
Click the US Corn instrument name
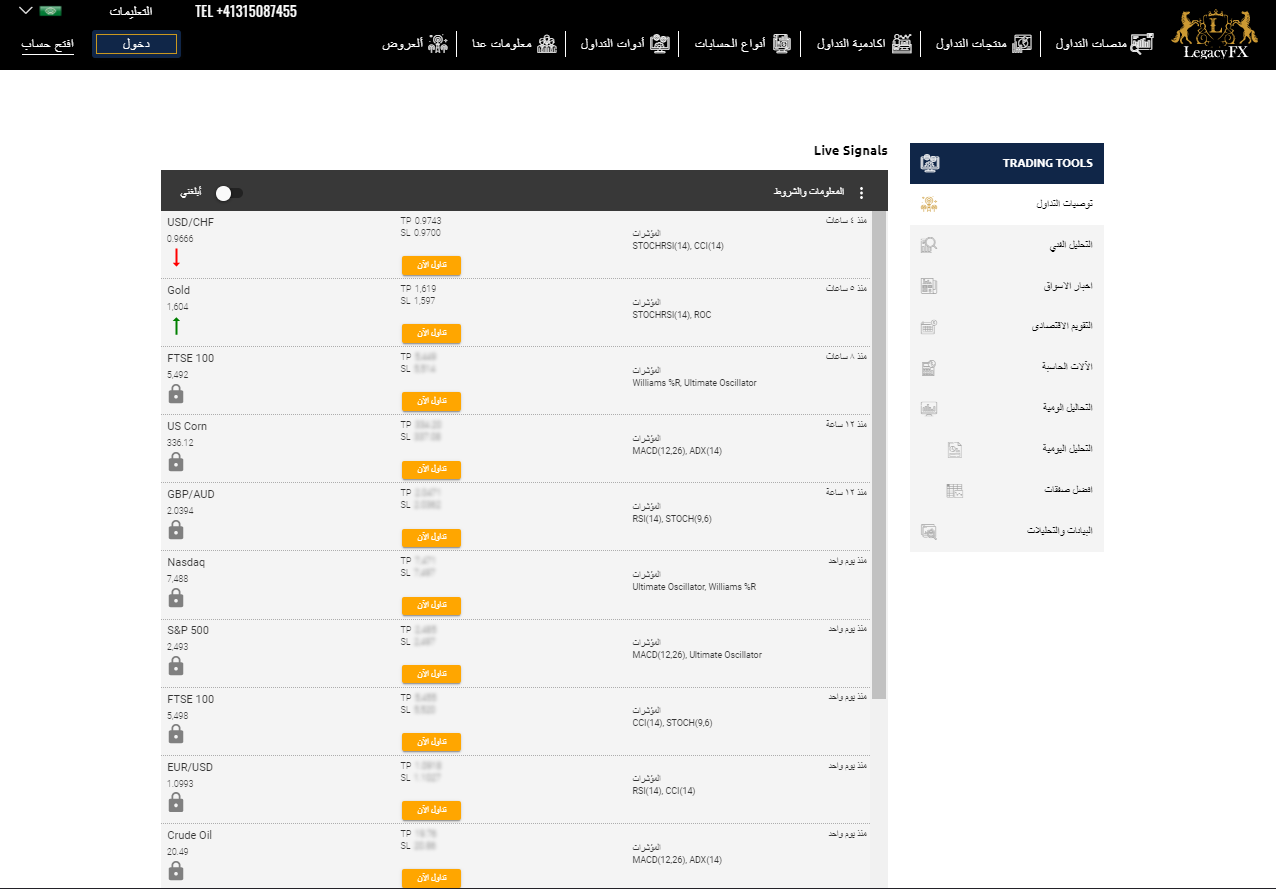pos(187,426)
